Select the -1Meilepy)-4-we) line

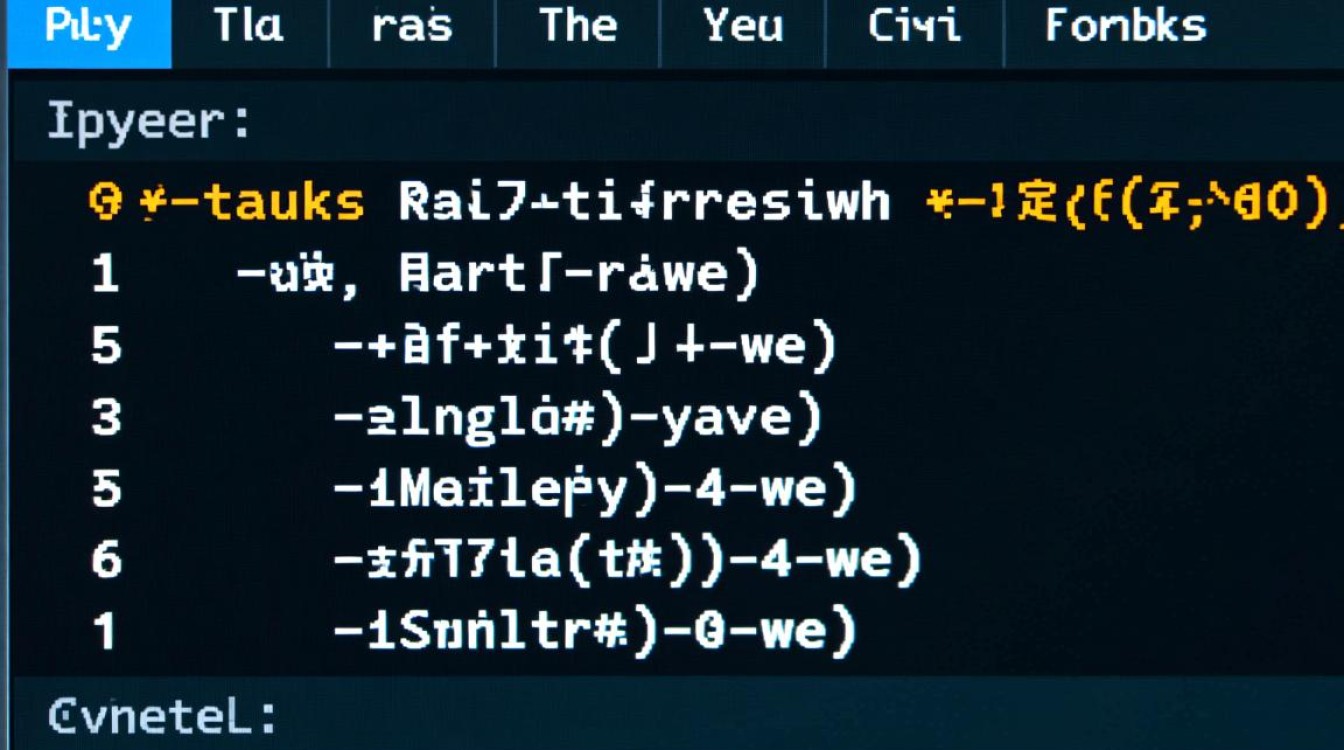(594, 489)
